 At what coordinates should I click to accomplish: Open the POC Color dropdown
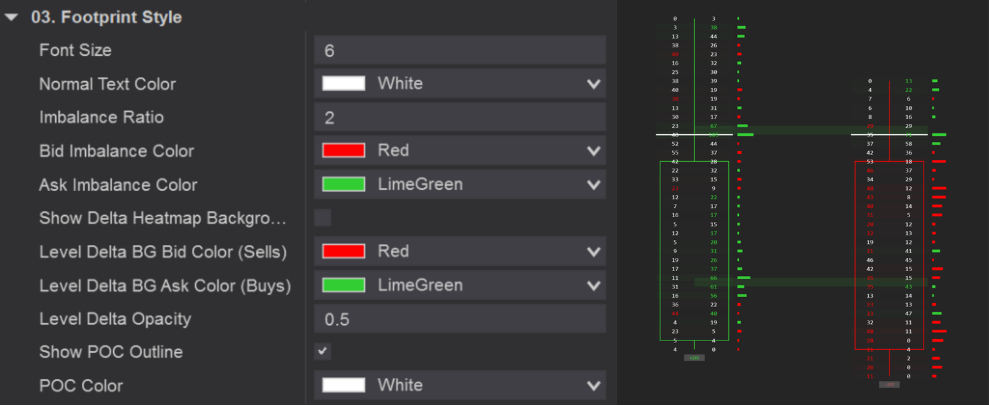click(593, 385)
